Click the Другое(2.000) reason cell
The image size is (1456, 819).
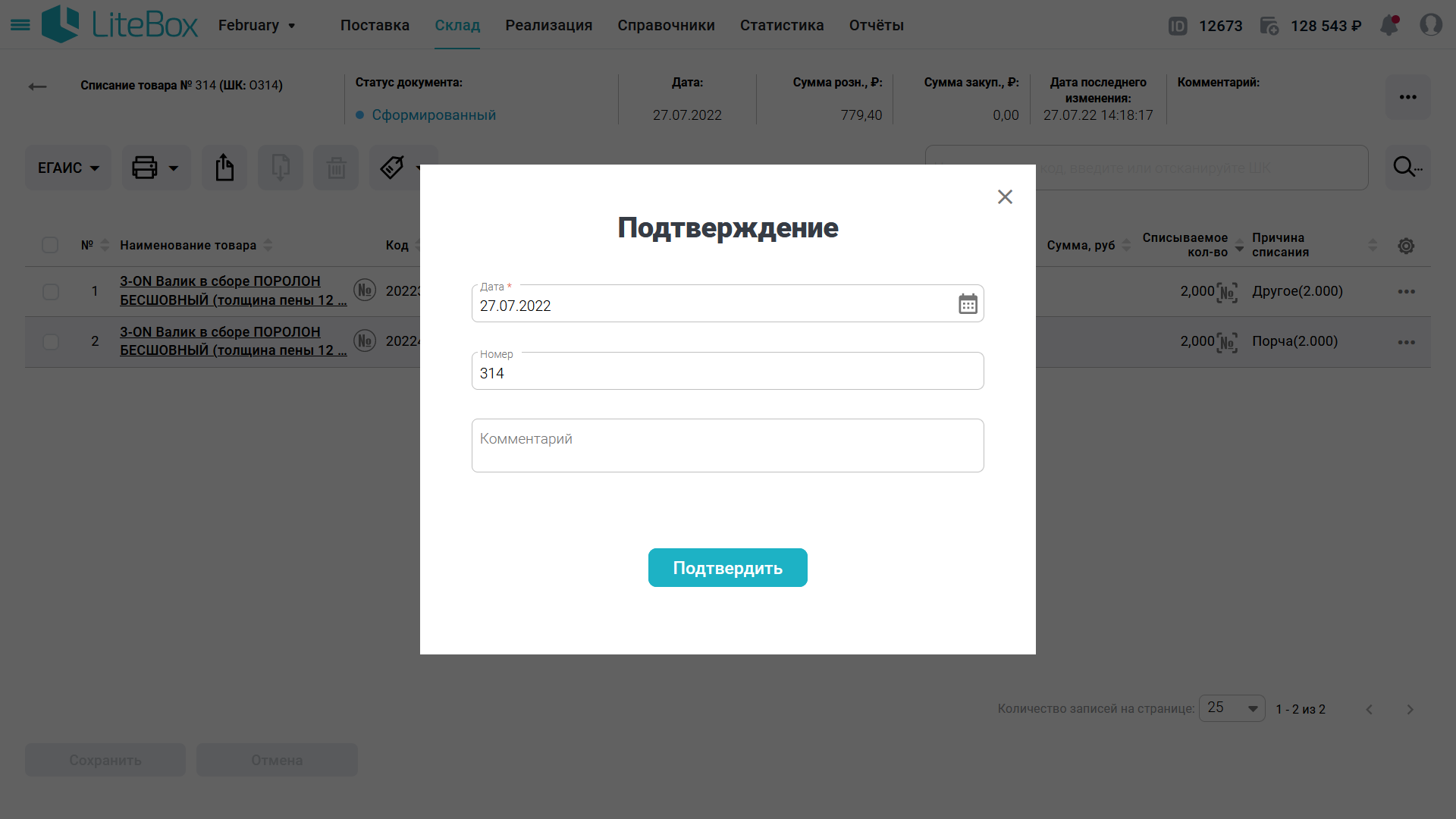point(1298,291)
